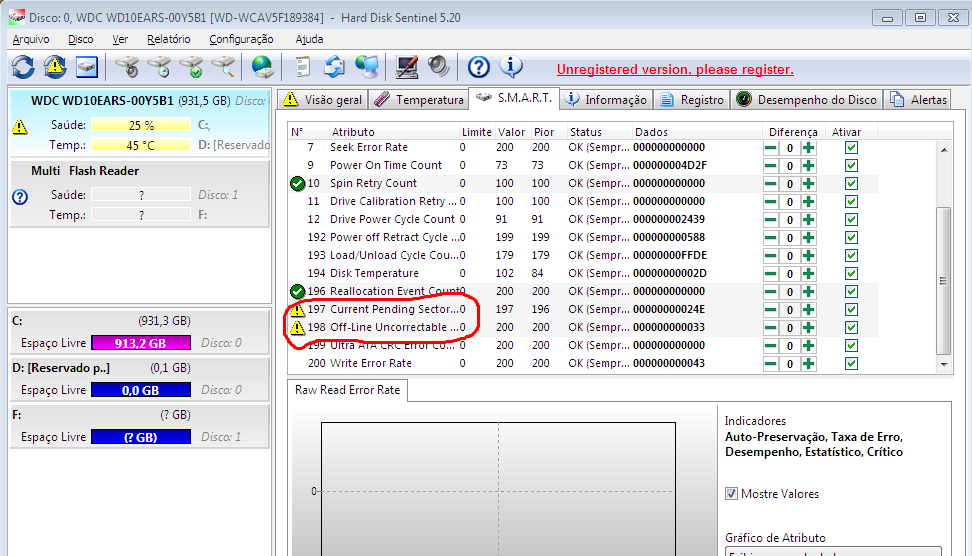Image resolution: width=972 pixels, height=556 pixels.
Task: Sort the table by the Valor column header
Action: coord(511,132)
